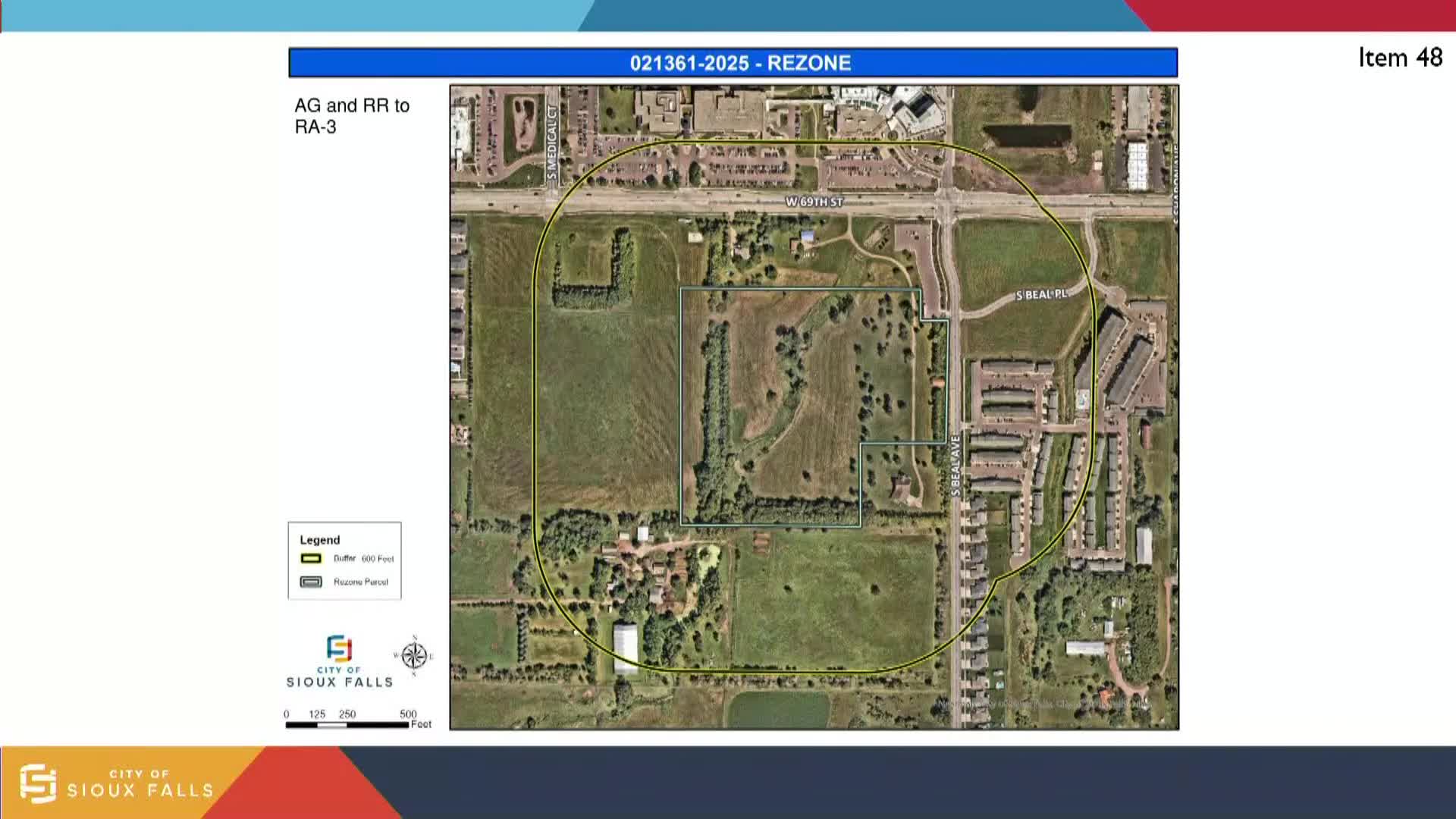Click the gray Rezone Parcel legend symbol
This screenshot has width=1456, height=819.
click(x=311, y=582)
